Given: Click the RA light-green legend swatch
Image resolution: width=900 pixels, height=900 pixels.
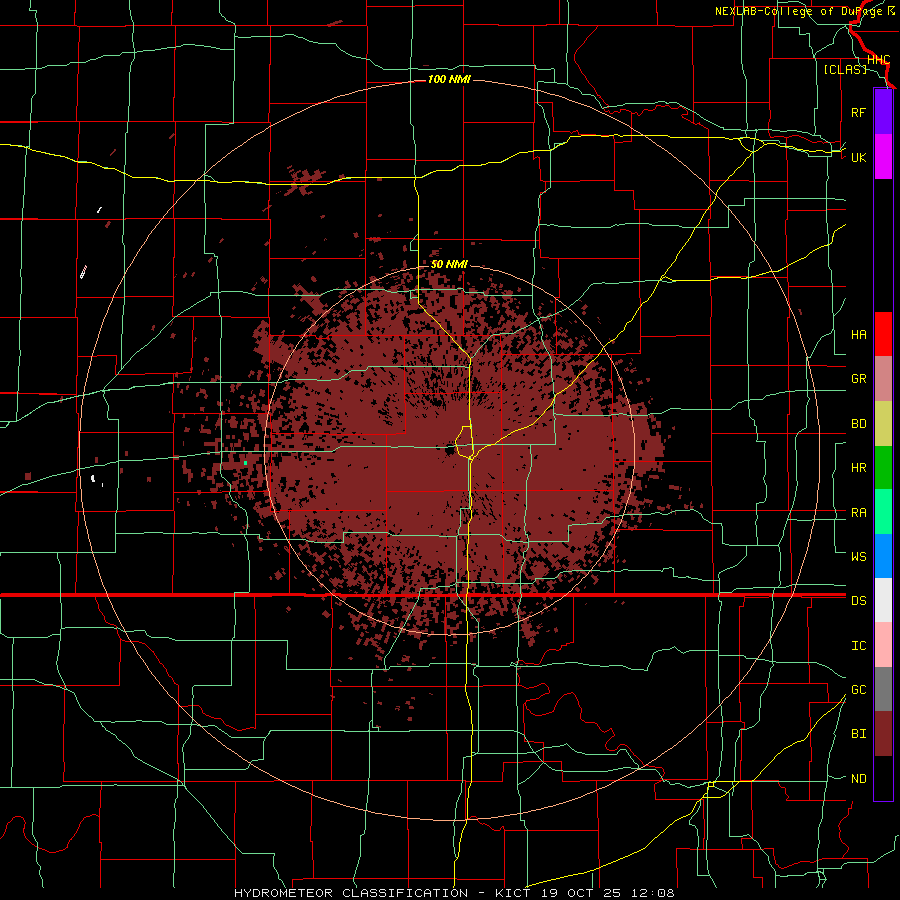Looking at the screenshot, I should (883, 512).
